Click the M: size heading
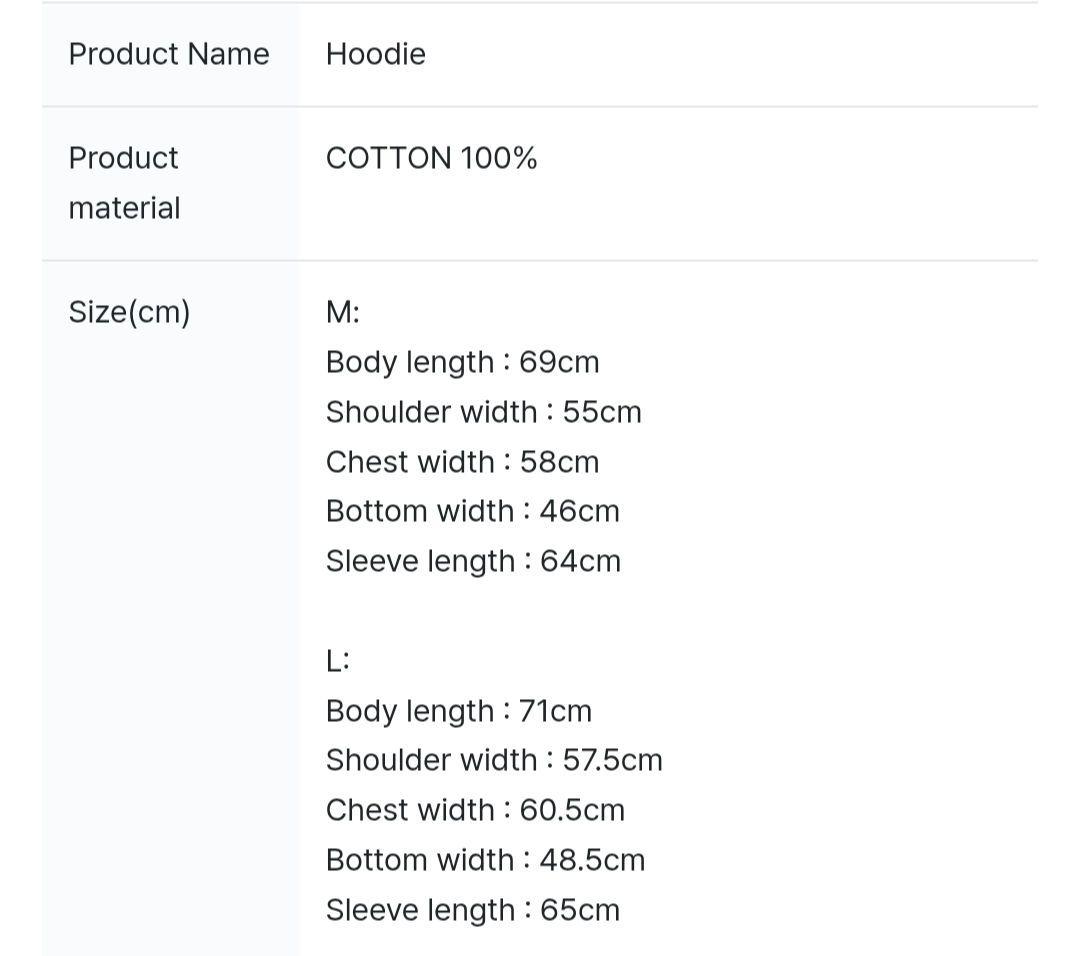This screenshot has width=1080, height=956. 342,312
